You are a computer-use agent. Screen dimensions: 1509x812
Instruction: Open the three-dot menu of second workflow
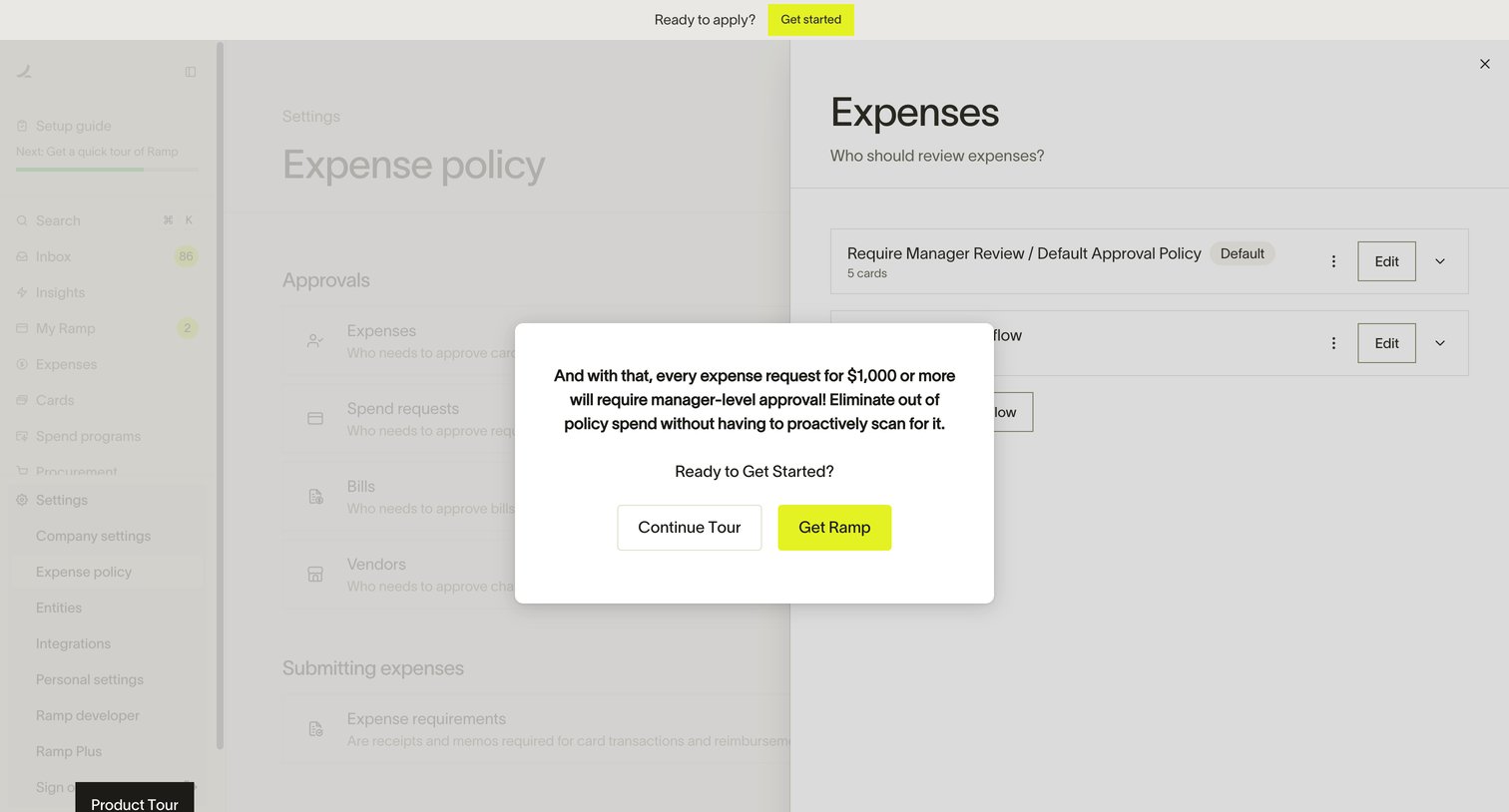click(1333, 343)
